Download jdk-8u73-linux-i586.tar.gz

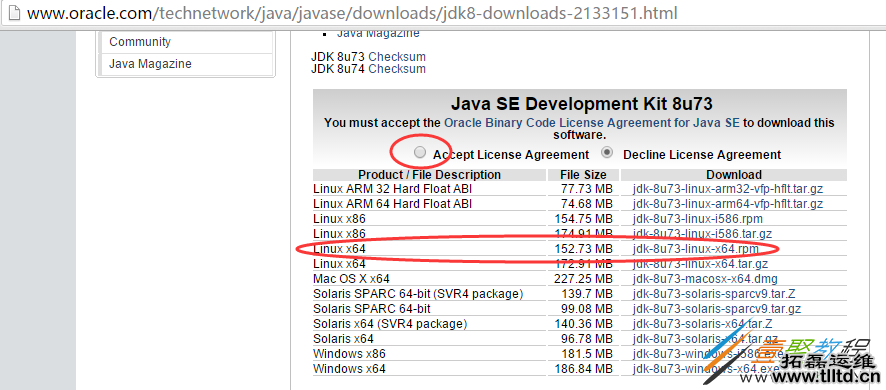click(x=702, y=233)
